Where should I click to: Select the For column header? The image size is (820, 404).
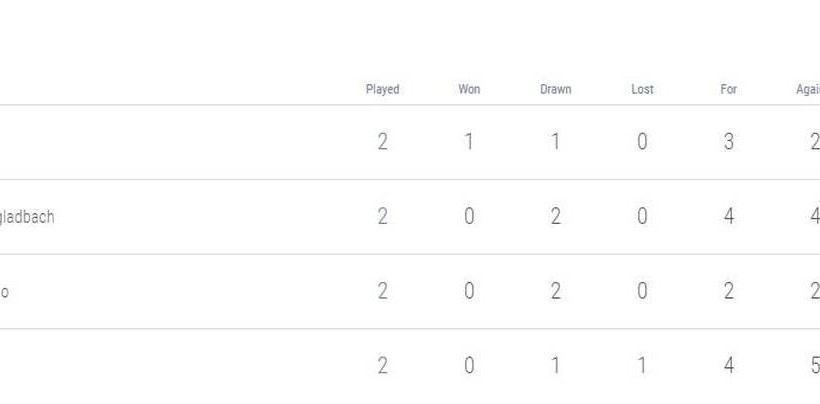tap(728, 89)
